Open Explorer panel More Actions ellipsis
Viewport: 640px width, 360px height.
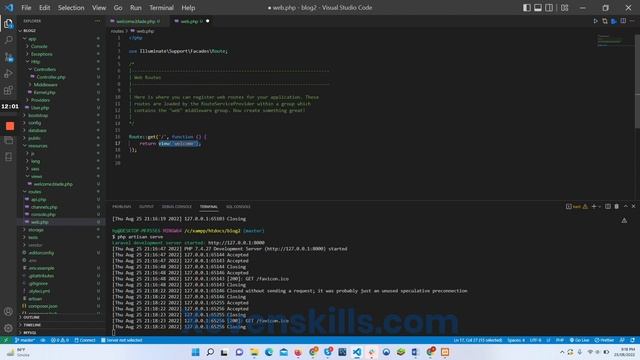click(97, 21)
